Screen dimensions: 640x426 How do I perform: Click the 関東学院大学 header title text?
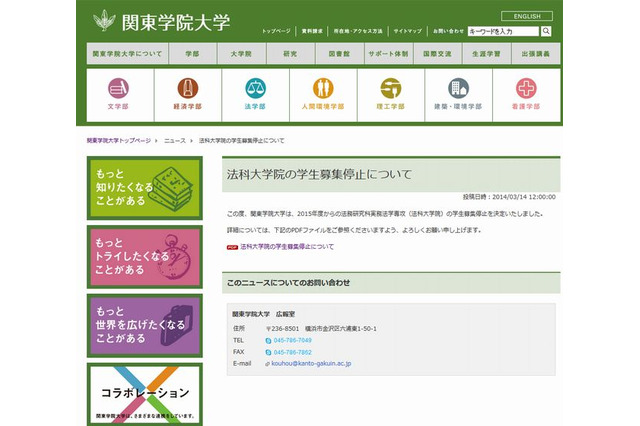[x=176, y=22]
